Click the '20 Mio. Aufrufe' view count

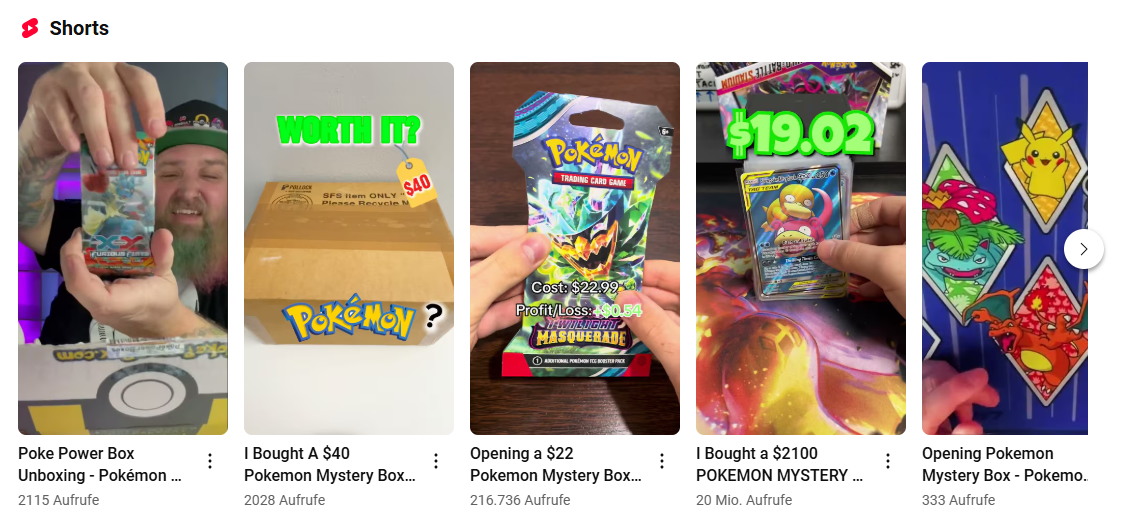(744, 500)
